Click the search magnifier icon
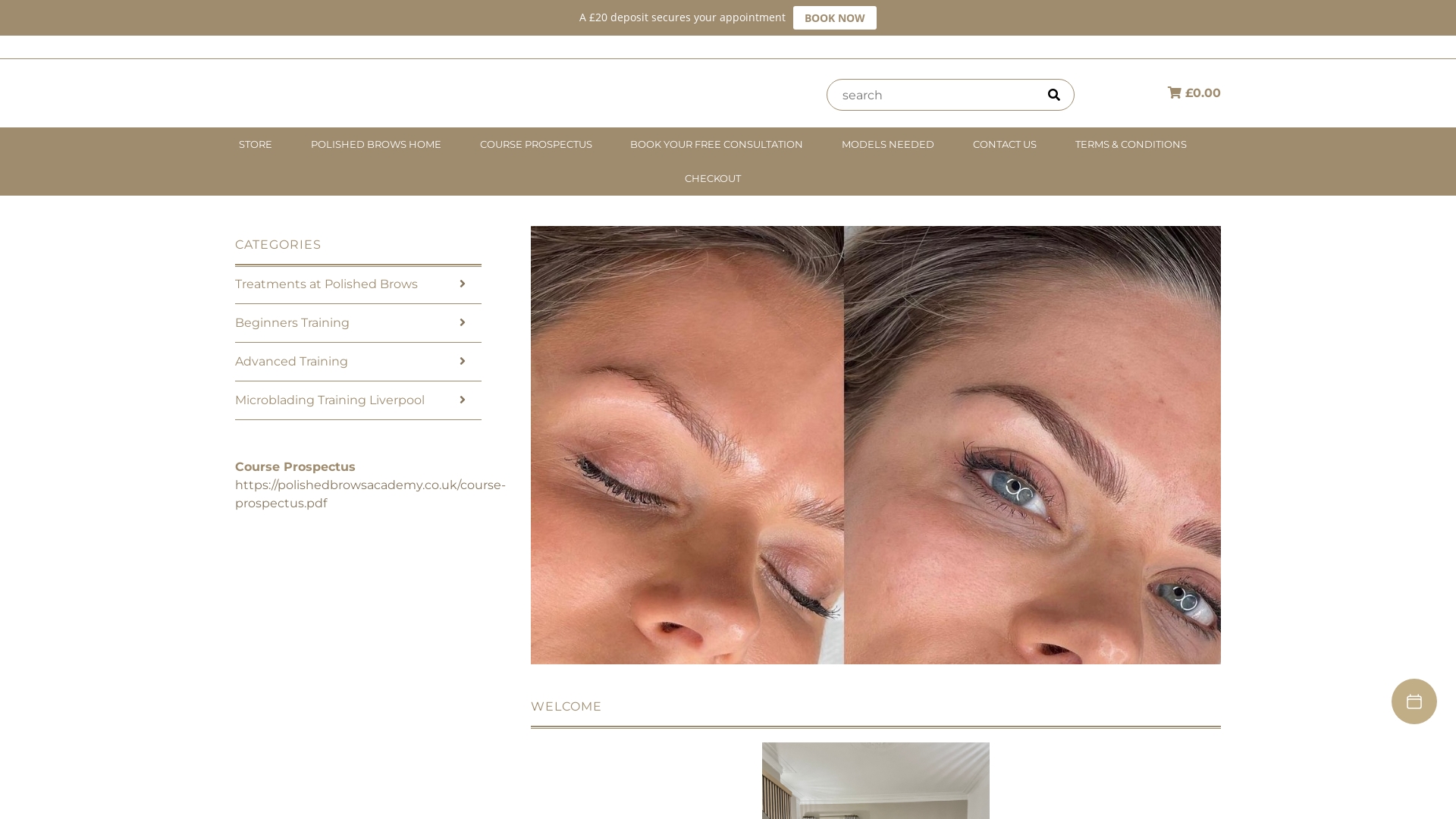This screenshot has height=819, width=1456. click(1054, 95)
